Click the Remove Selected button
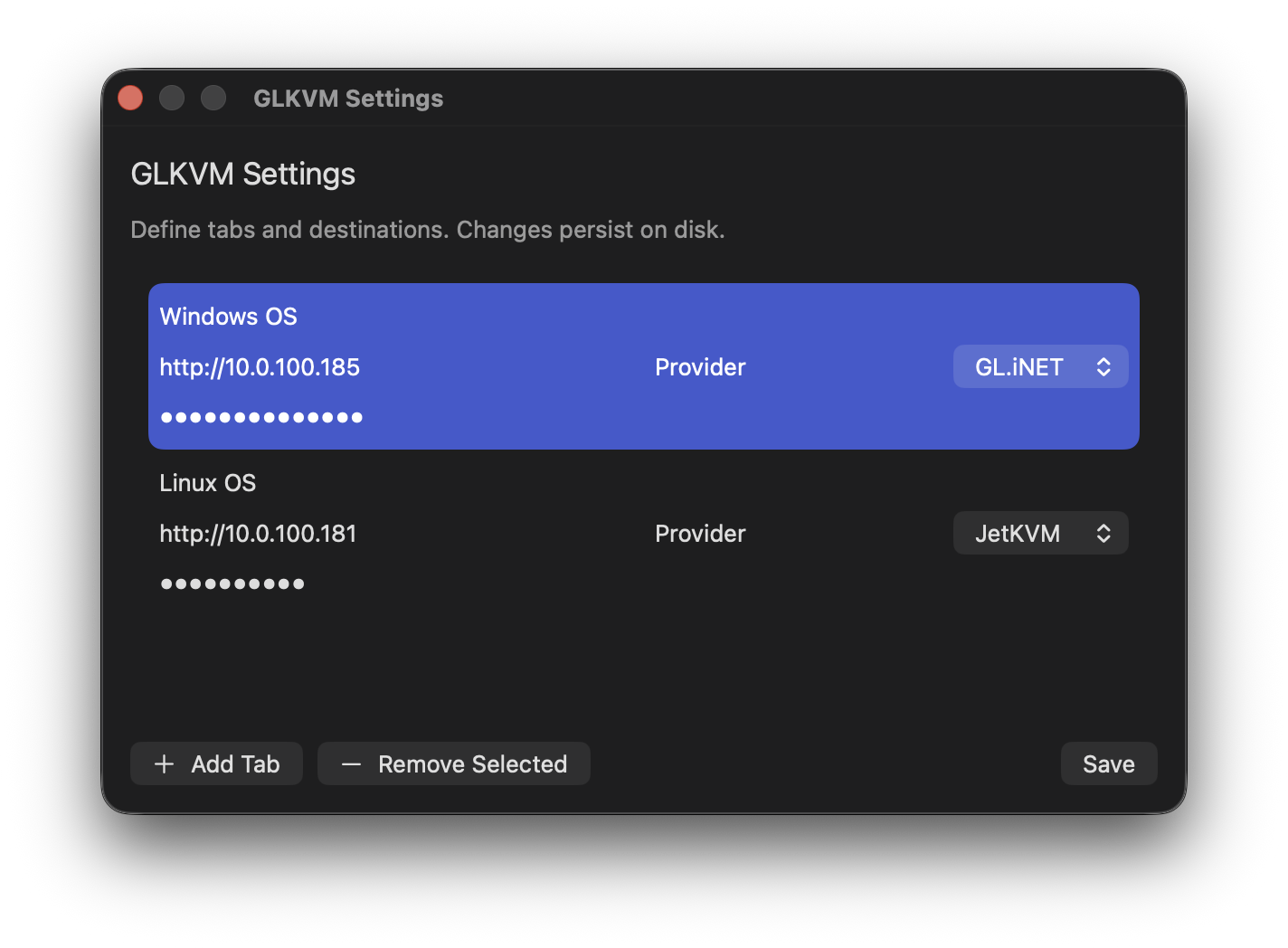This screenshot has height=948, width=1288. tap(454, 763)
